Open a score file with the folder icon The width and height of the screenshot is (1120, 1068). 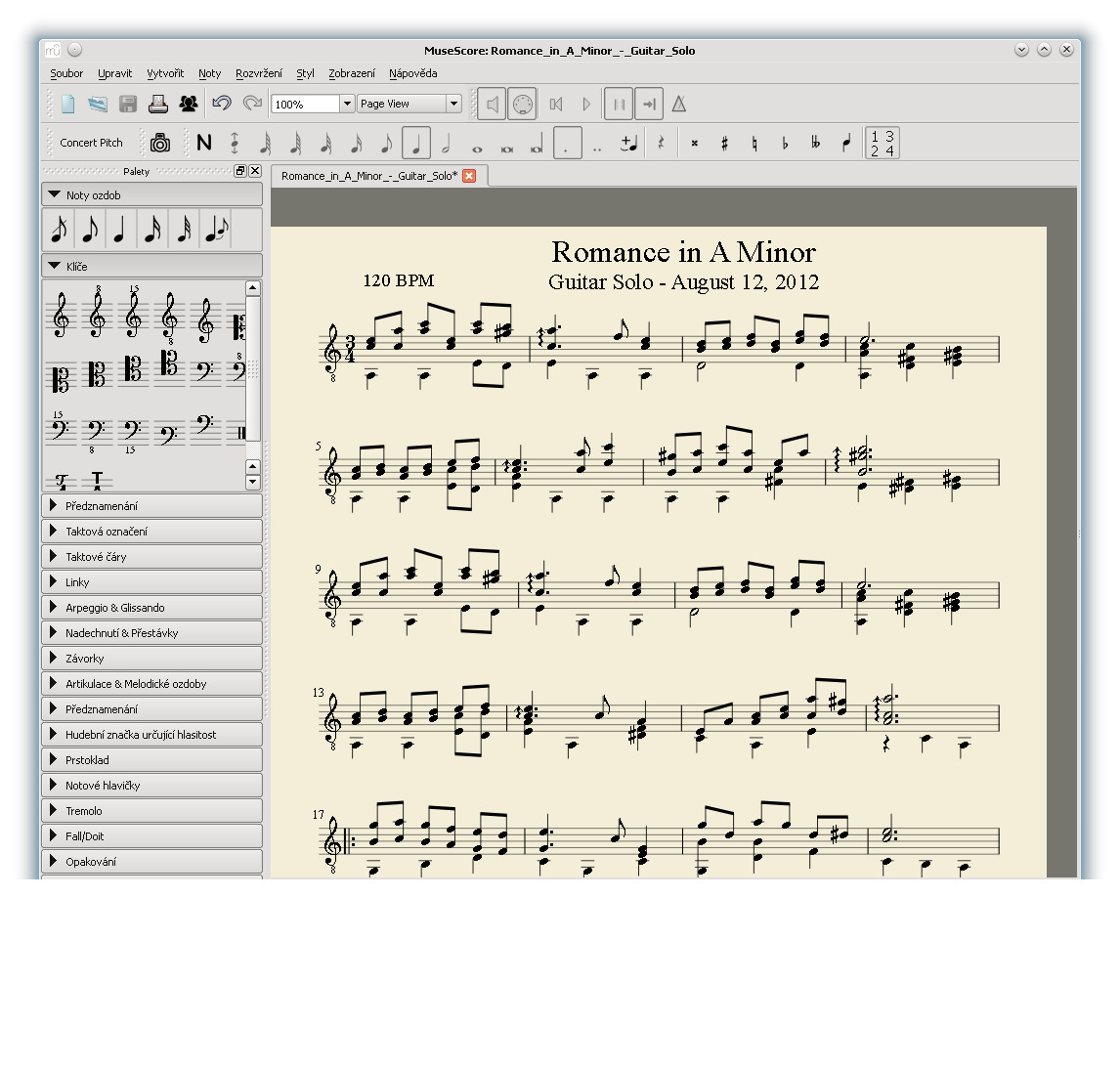coord(98,105)
